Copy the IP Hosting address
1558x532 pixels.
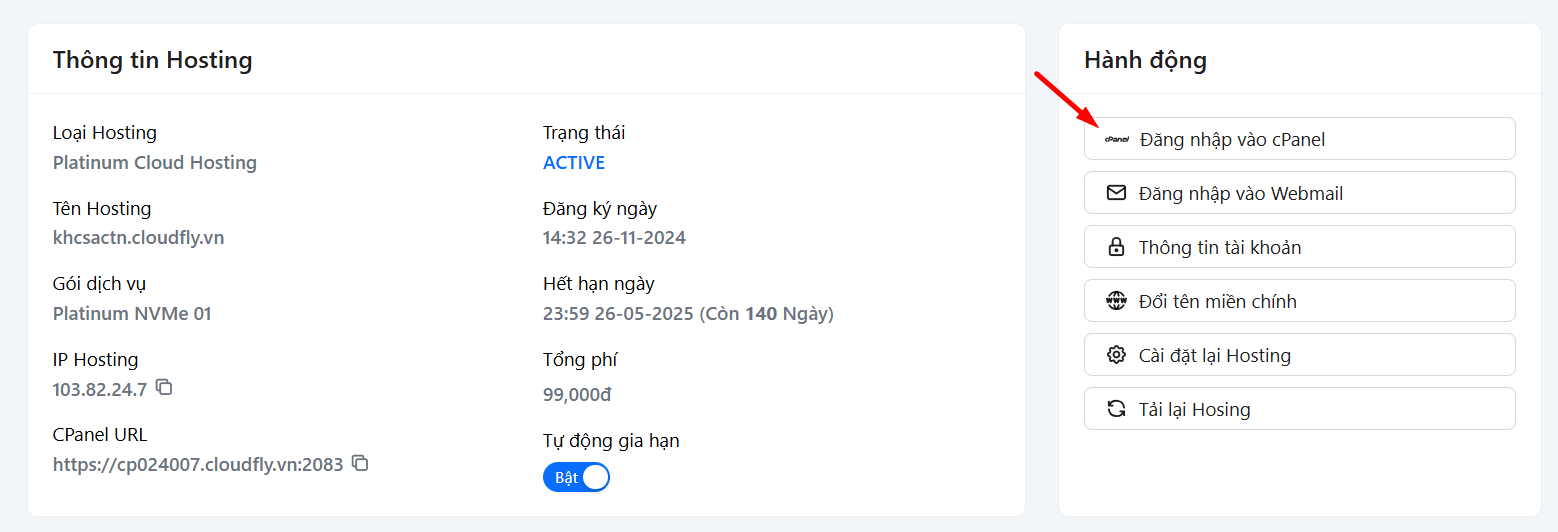point(164,387)
